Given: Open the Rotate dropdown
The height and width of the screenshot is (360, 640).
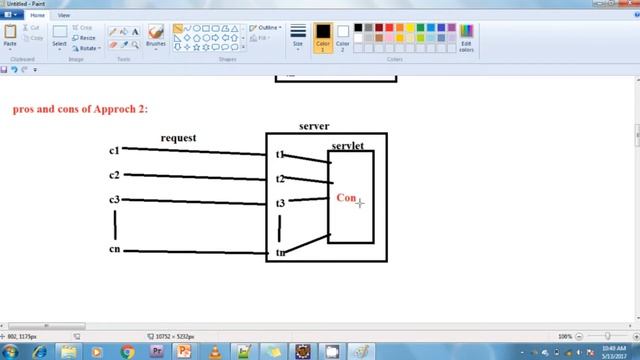Looking at the screenshot, I should [86, 48].
